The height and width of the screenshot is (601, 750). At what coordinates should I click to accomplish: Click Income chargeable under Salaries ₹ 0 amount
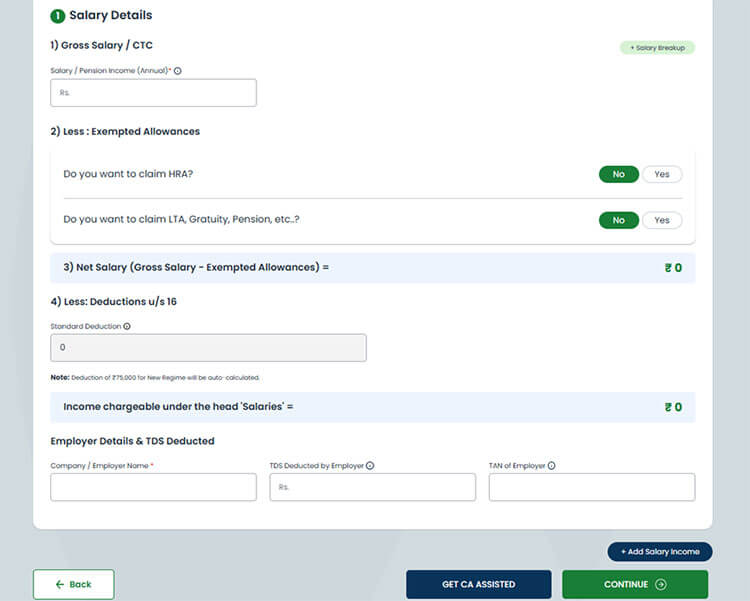pos(673,407)
